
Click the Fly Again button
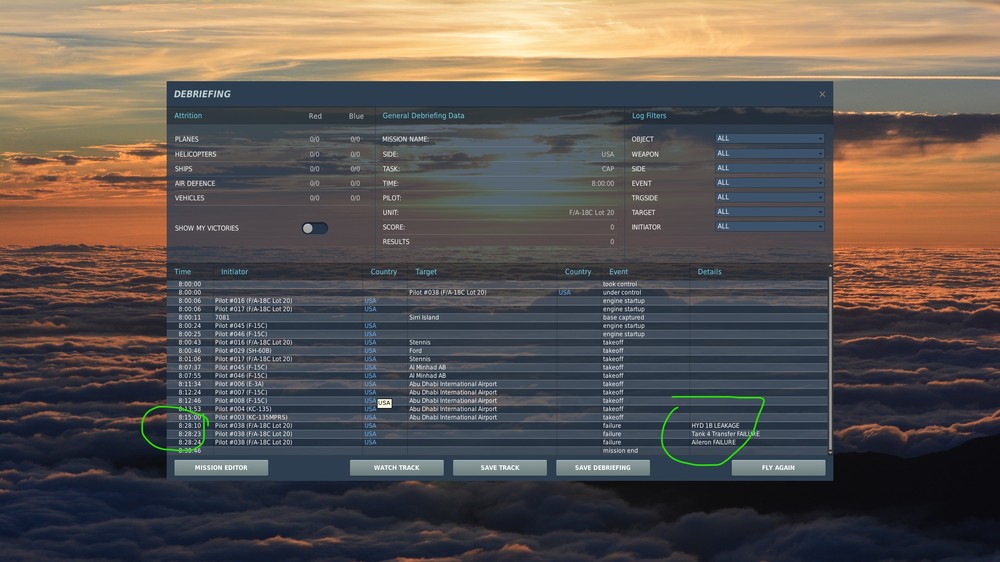point(778,468)
